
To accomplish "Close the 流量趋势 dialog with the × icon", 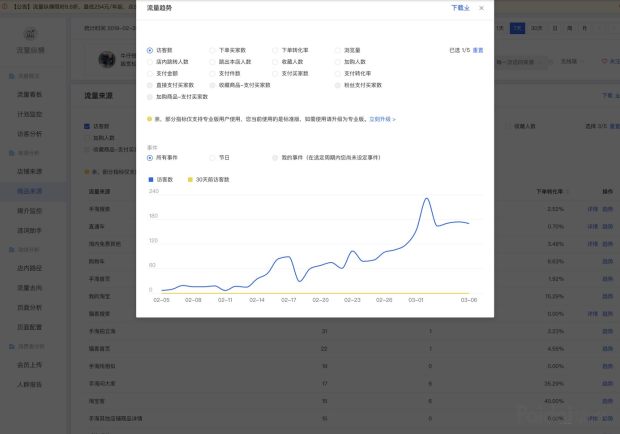I will tap(481, 8).
